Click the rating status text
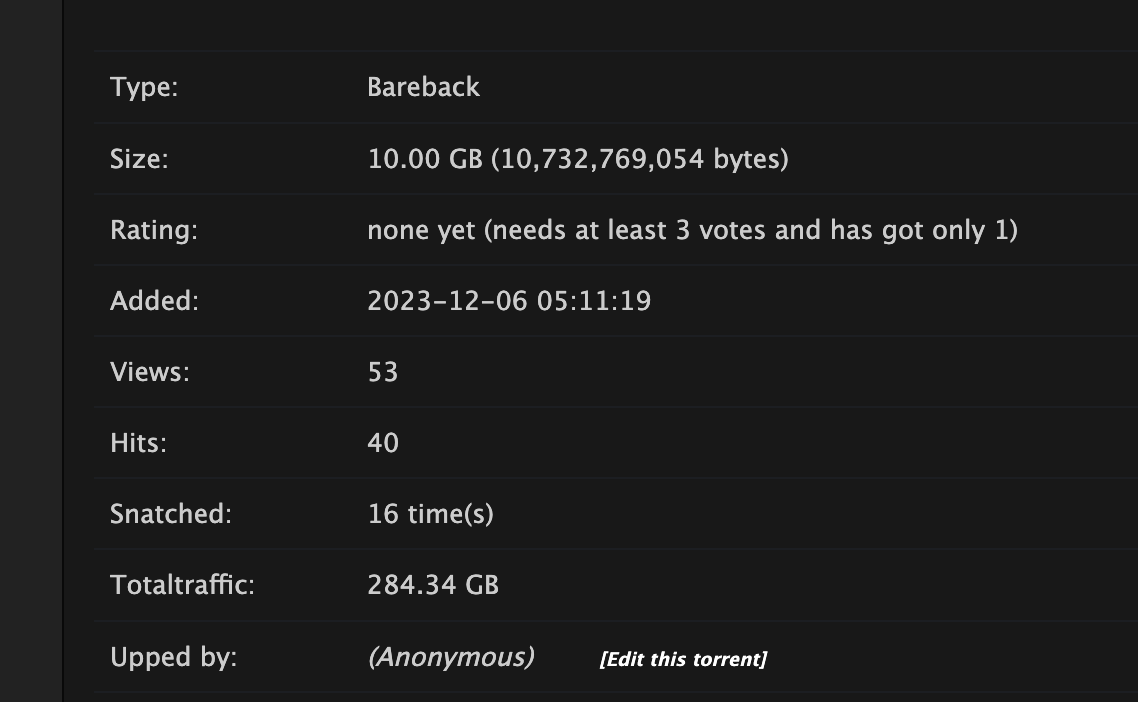Viewport: 1138px width, 702px height. (692, 230)
